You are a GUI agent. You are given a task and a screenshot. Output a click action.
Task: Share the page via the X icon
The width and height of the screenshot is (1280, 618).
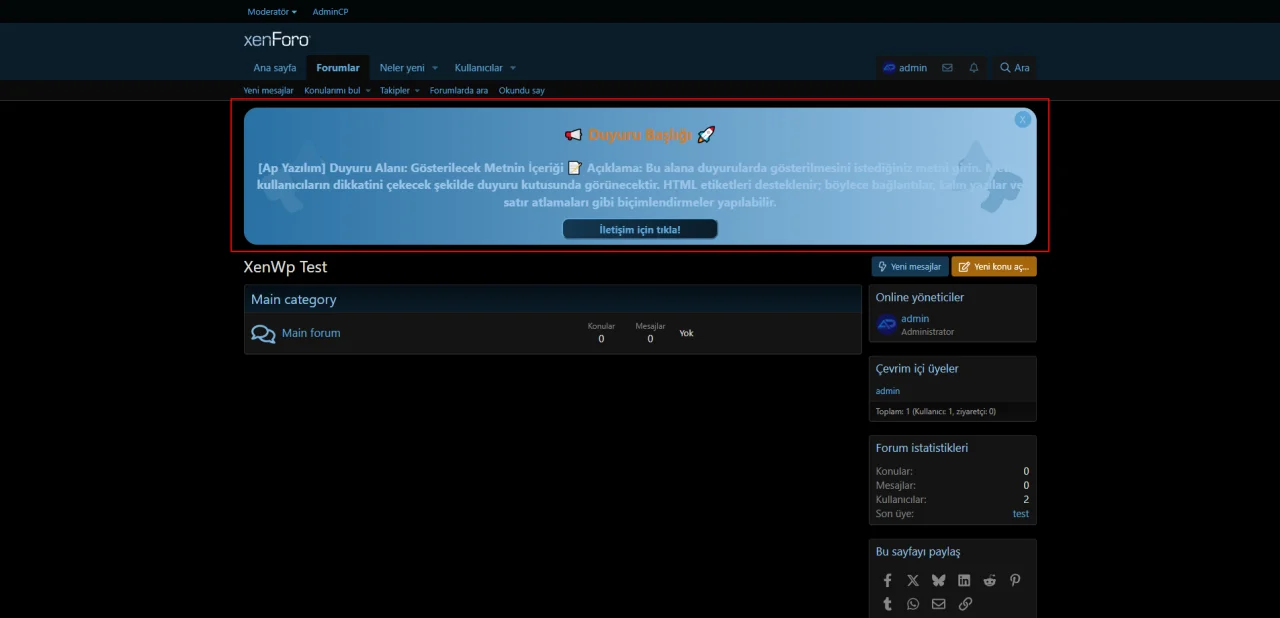(x=913, y=580)
